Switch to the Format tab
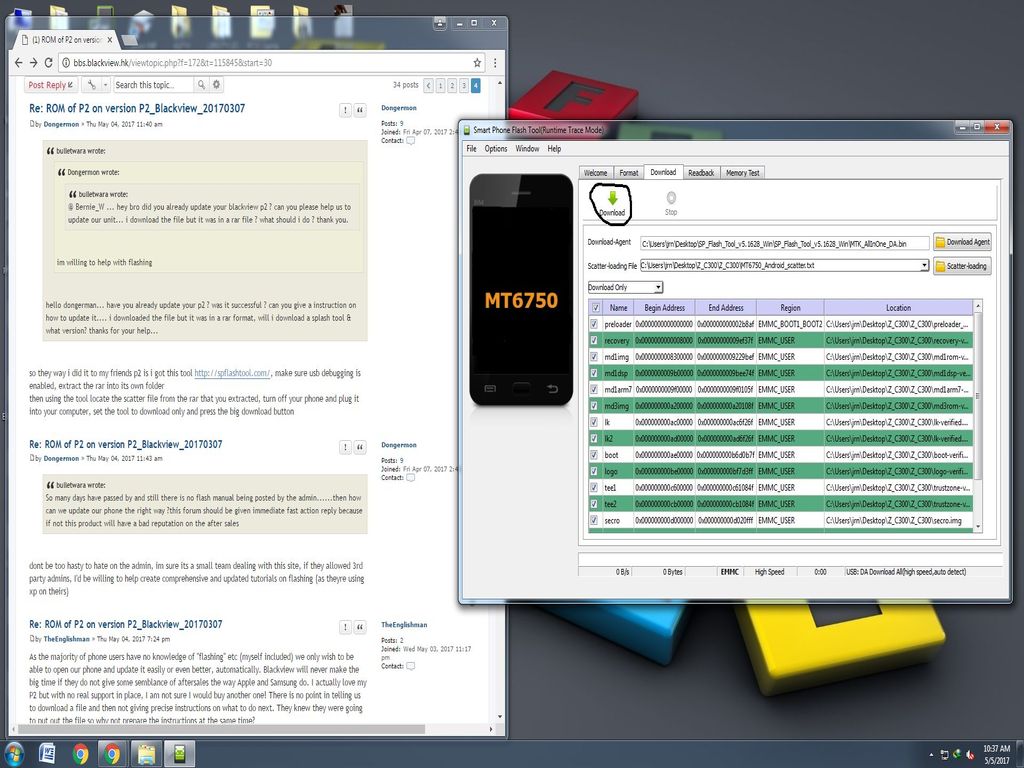The width and height of the screenshot is (1024, 768). click(629, 173)
